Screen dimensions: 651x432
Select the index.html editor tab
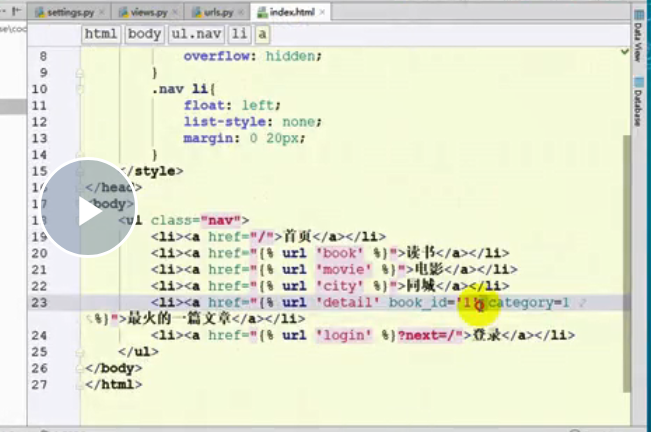[x=291, y=12]
